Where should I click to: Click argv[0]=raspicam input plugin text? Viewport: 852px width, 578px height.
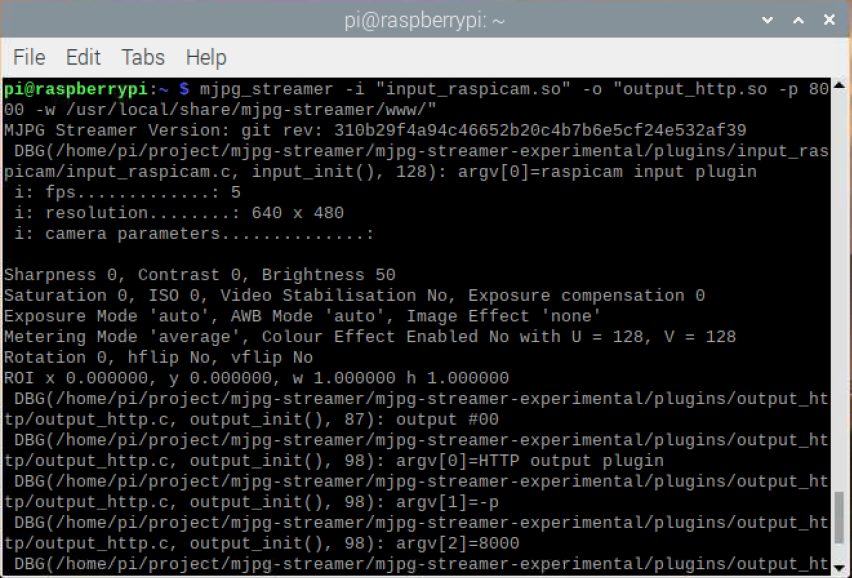pos(607,172)
